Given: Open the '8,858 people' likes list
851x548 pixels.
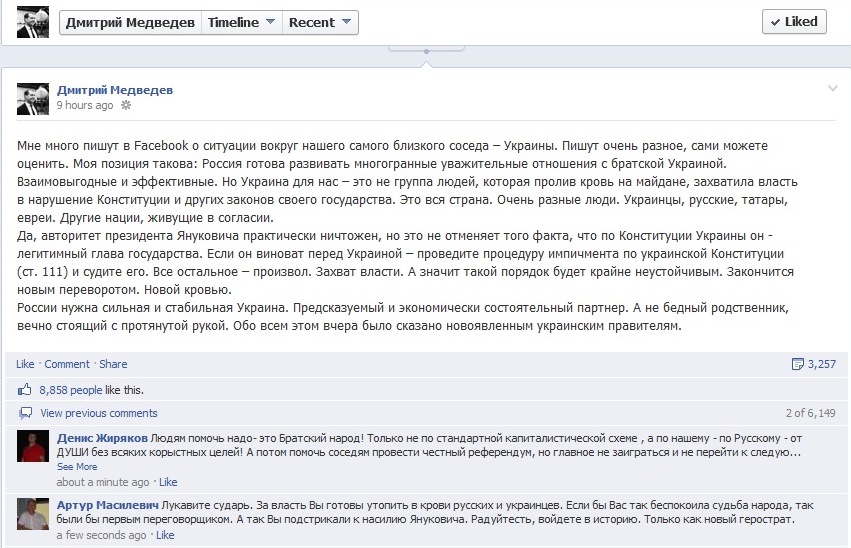Looking at the screenshot, I should (x=70, y=390).
